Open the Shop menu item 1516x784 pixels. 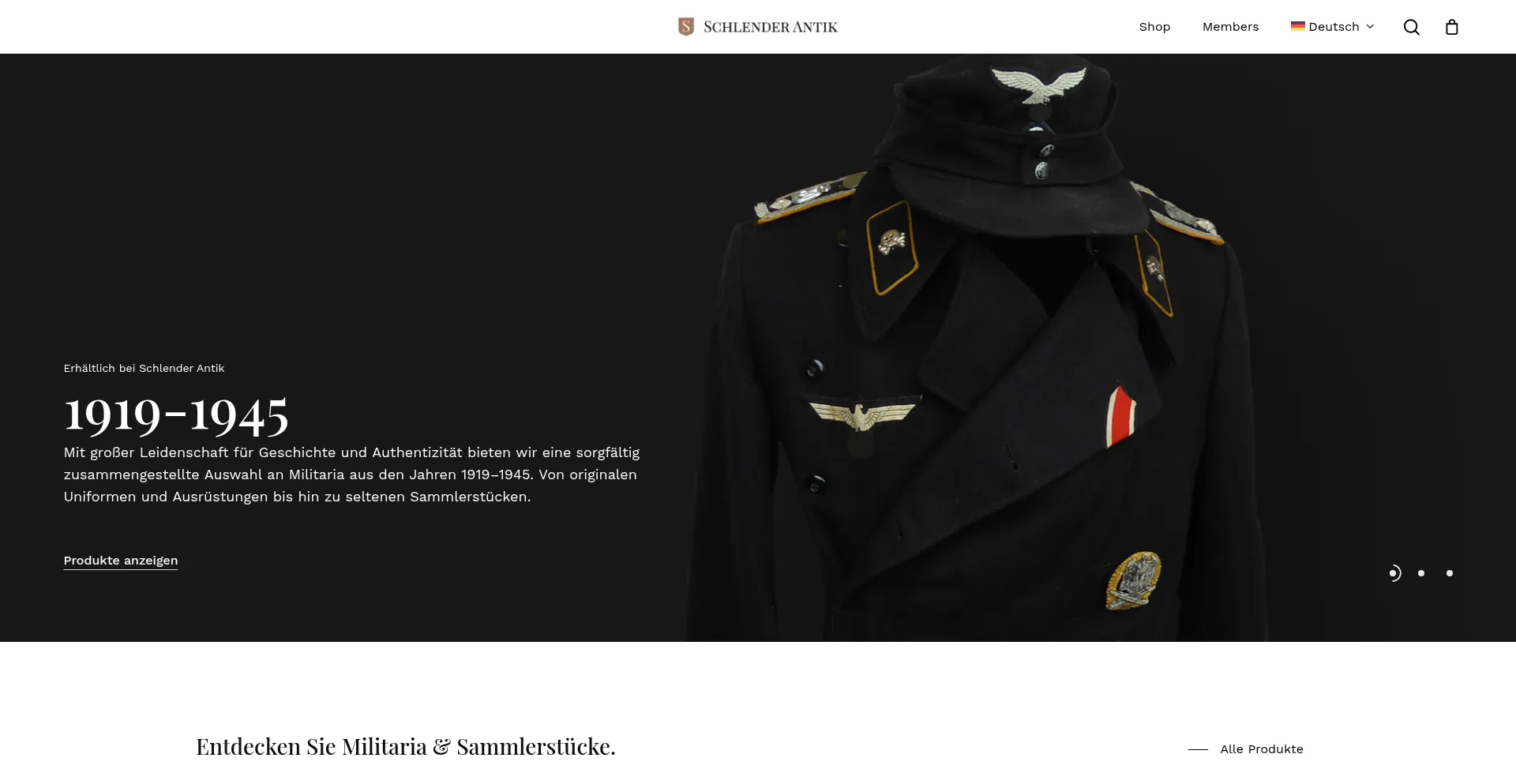(x=1154, y=27)
